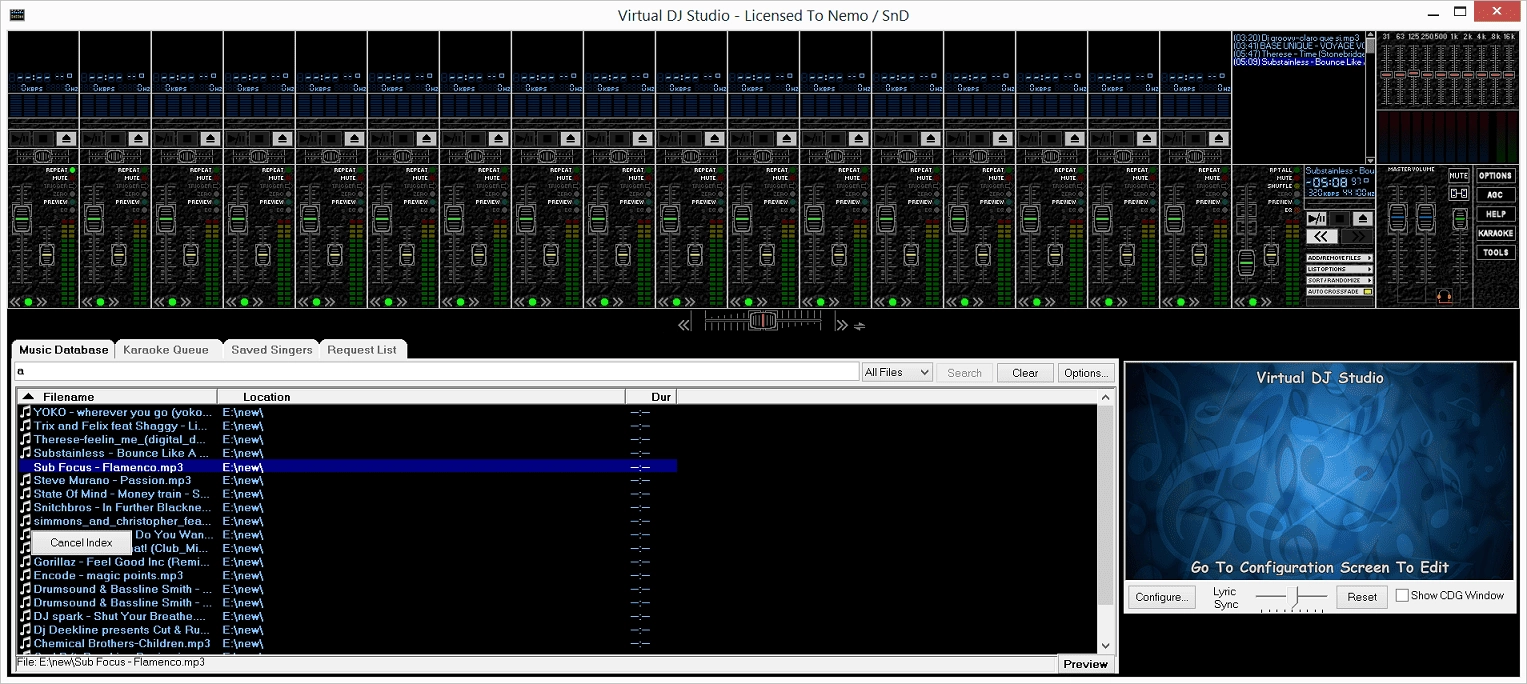The width and height of the screenshot is (1527, 684).
Task: Click the first deck's trigger arrow
Action: click(73, 186)
